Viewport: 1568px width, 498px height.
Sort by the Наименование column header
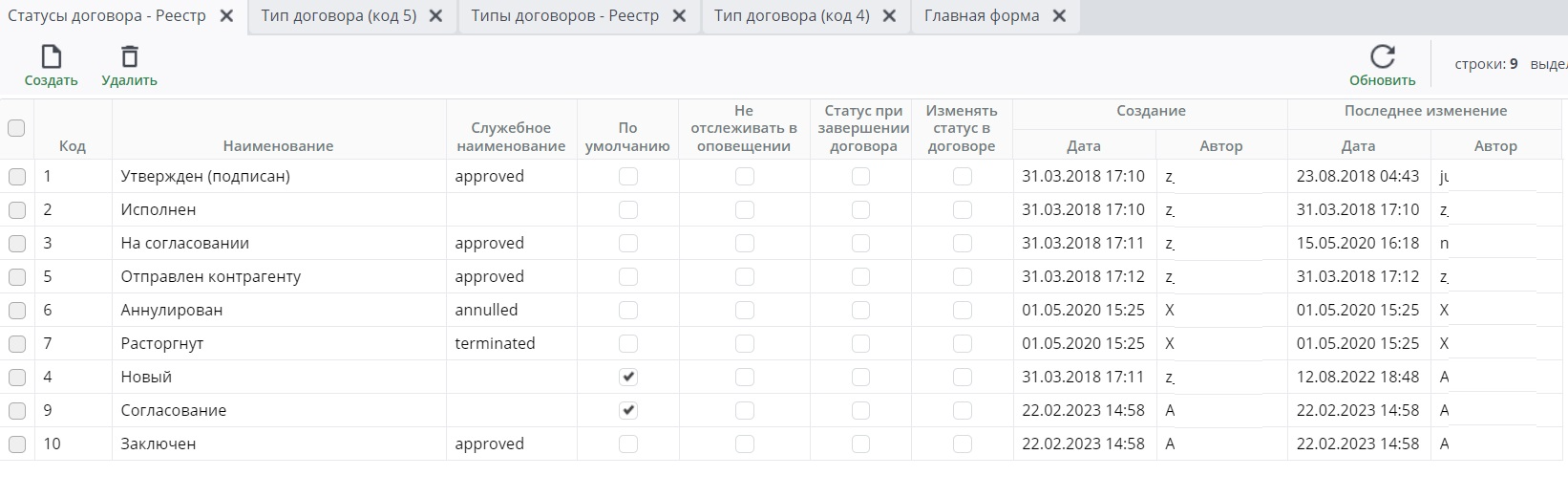(278, 146)
